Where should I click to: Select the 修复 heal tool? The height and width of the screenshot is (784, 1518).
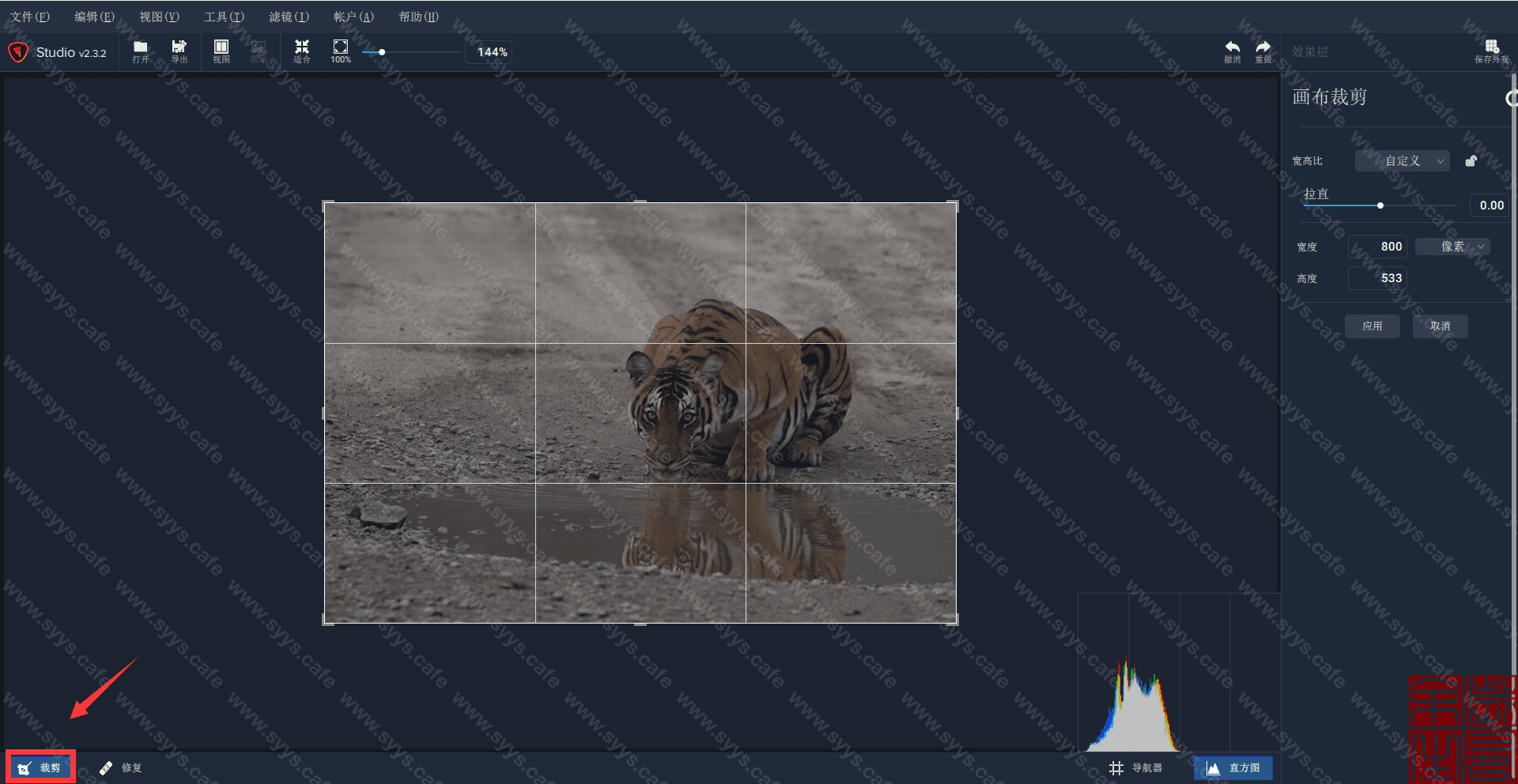[120, 767]
